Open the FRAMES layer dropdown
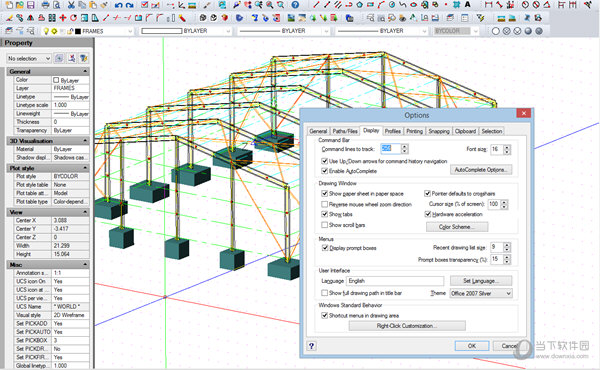The height and width of the screenshot is (370, 600). pyautogui.click(x=130, y=31)
